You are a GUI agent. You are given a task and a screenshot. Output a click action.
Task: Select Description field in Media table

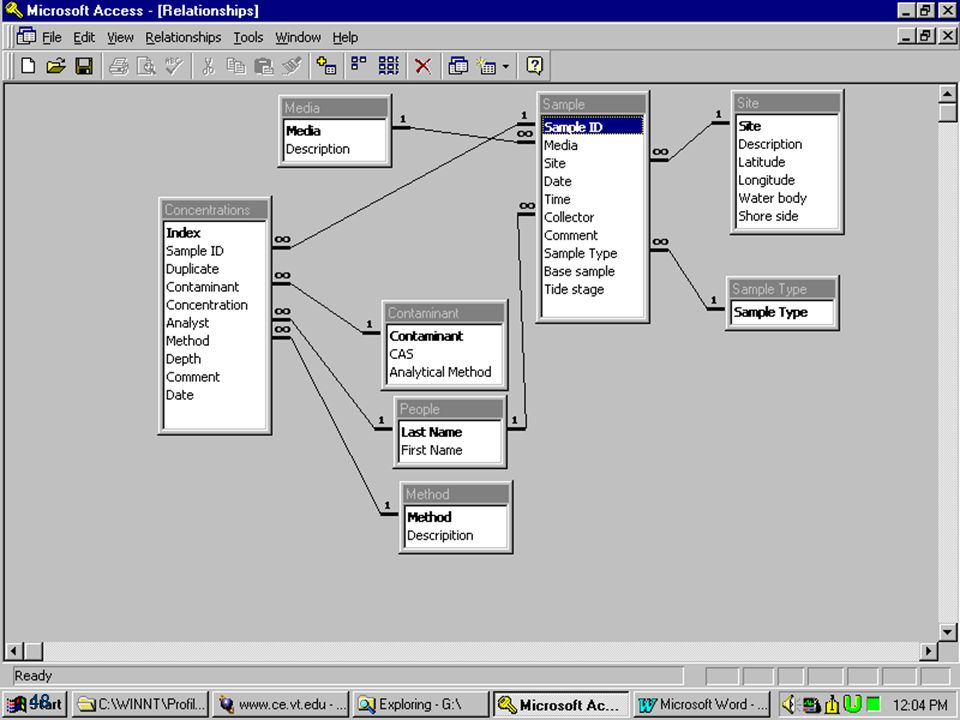pyautogui.click(x=335, y=149)
